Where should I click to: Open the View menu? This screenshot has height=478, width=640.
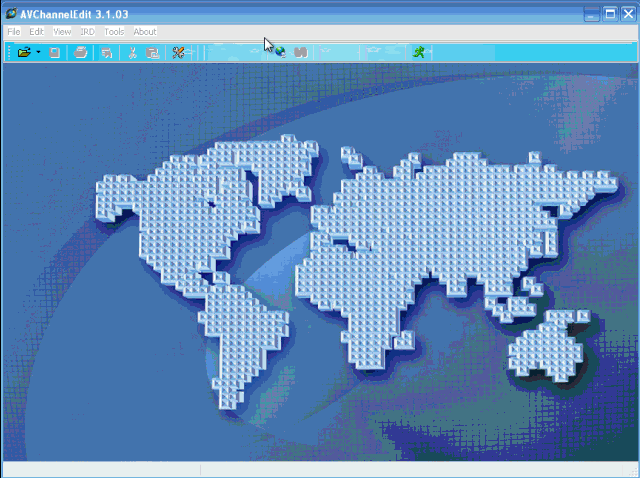point(62,32)
